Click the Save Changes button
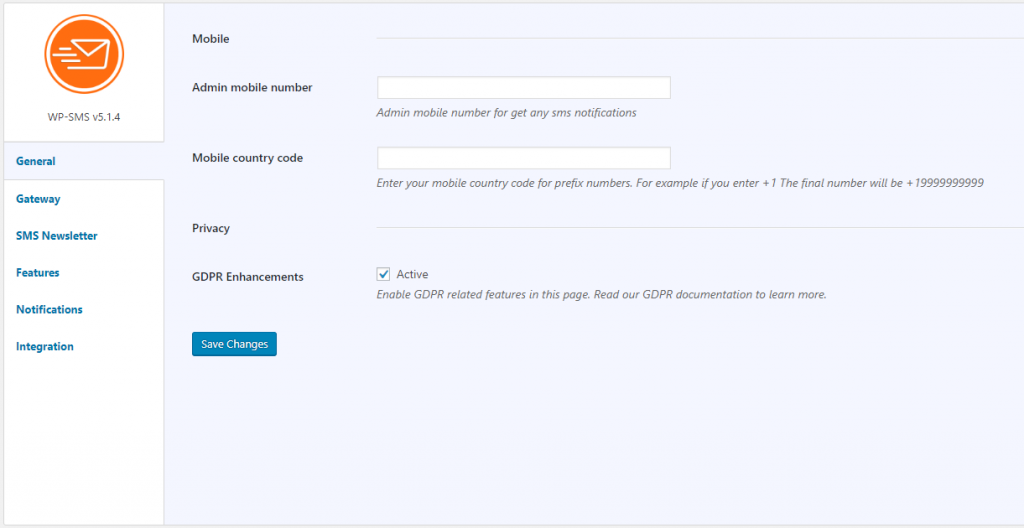This screenshot has height=528, width=1024. pyautogui.click(x=234, y=344)
